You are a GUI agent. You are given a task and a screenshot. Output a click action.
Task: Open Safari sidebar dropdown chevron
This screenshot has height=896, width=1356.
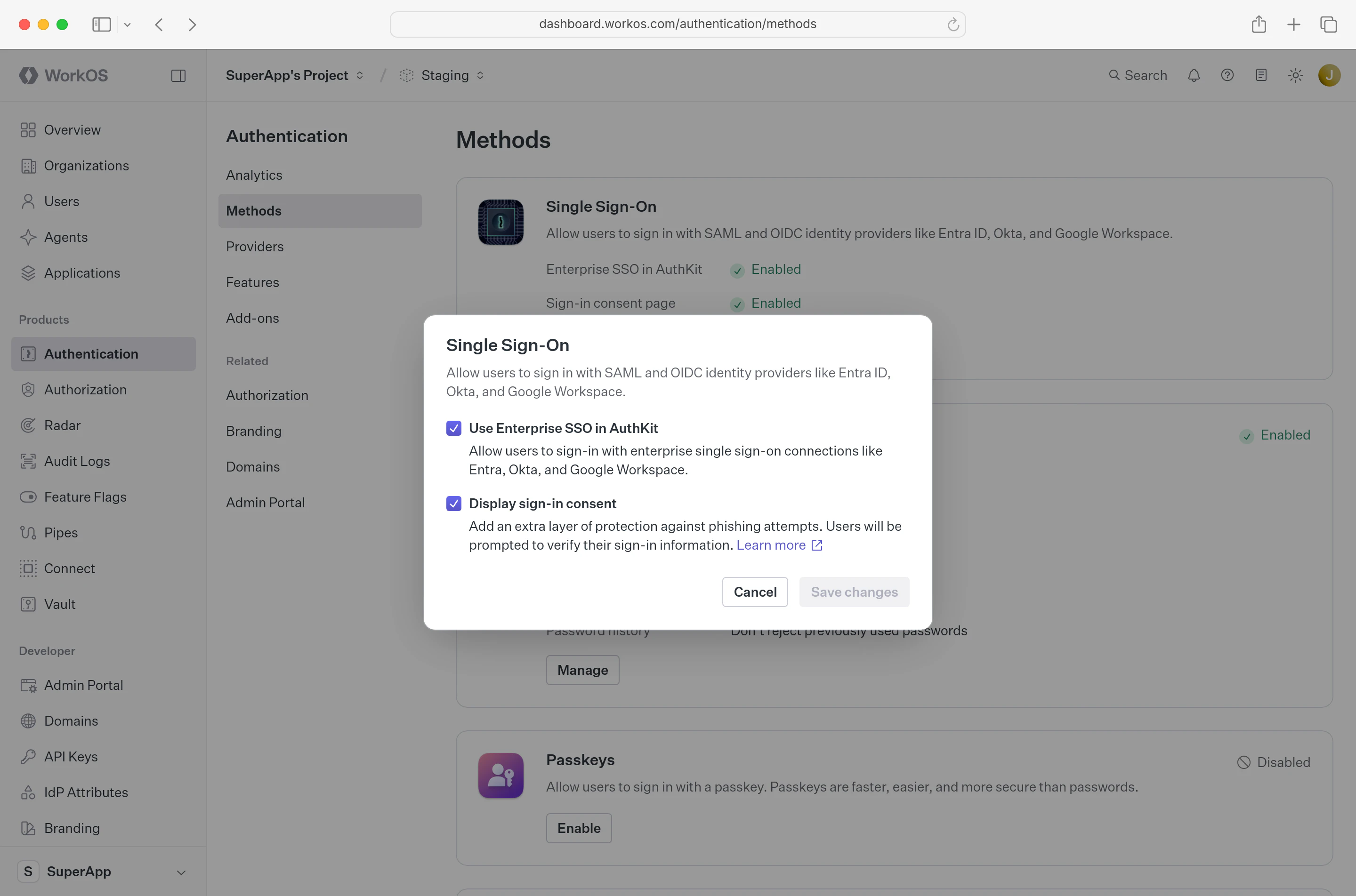[128, 24]
